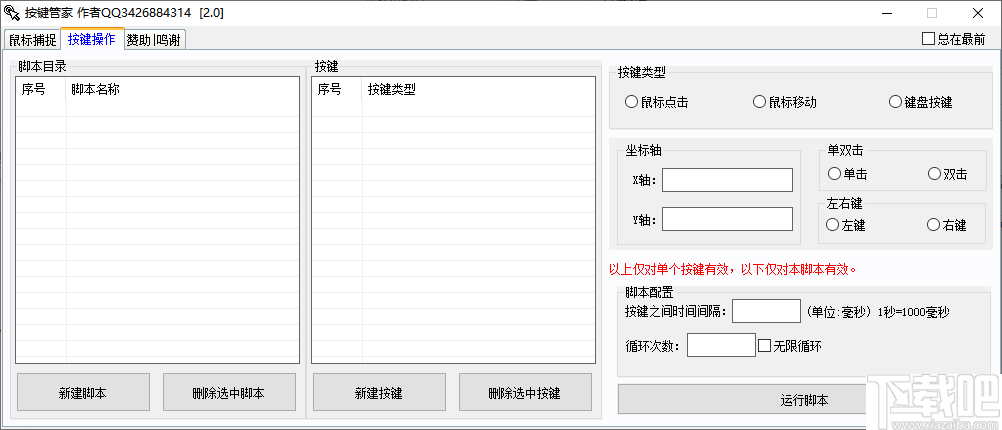The image size is (1002, 430).
Task: Choose the 单击 radio button
Action: tap(847, 174)
